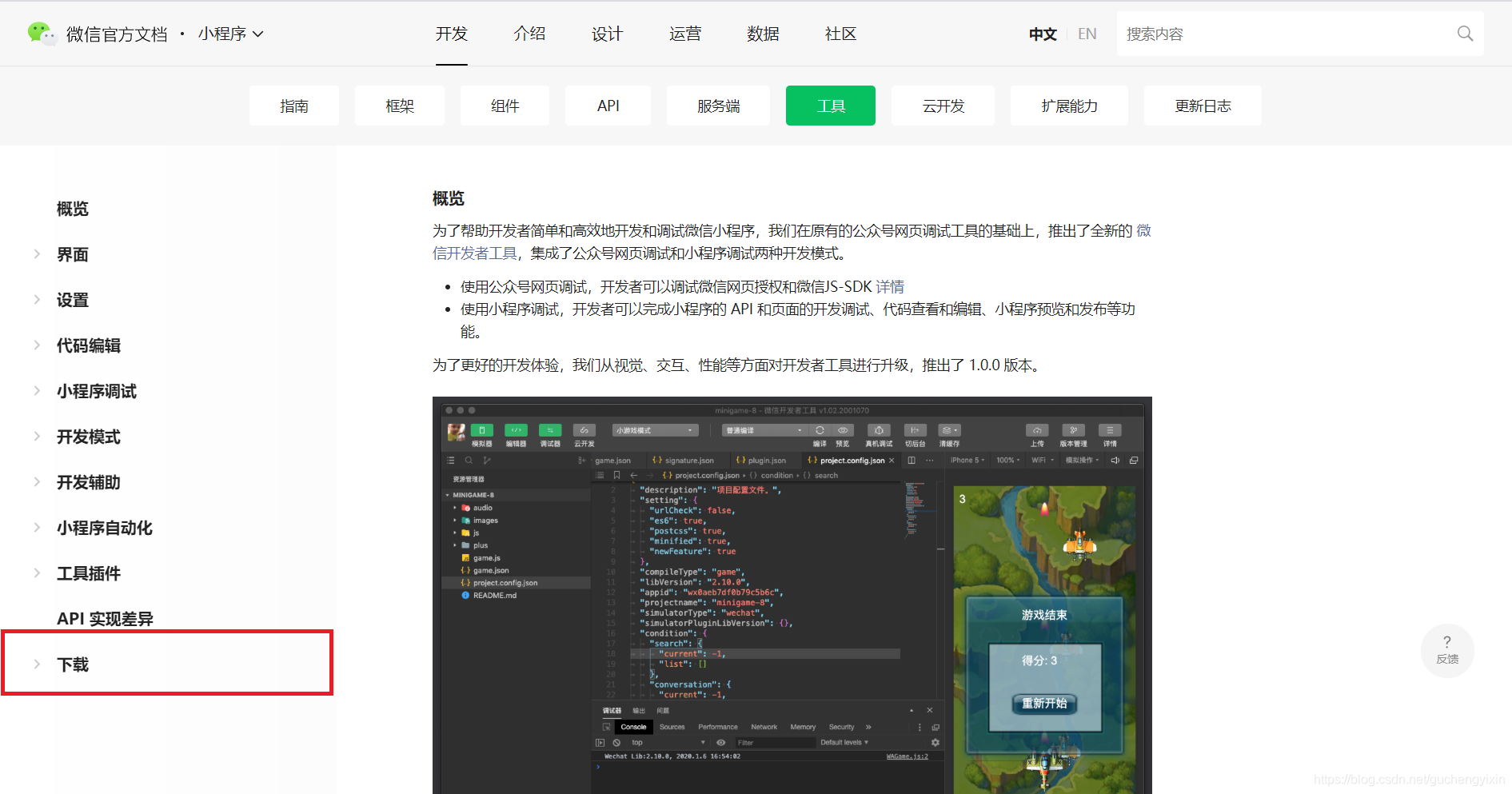Screen dimensions: 1512x794
Task: Expand the 代码编辑 sidebar chevron
Action: coord(37,345)
